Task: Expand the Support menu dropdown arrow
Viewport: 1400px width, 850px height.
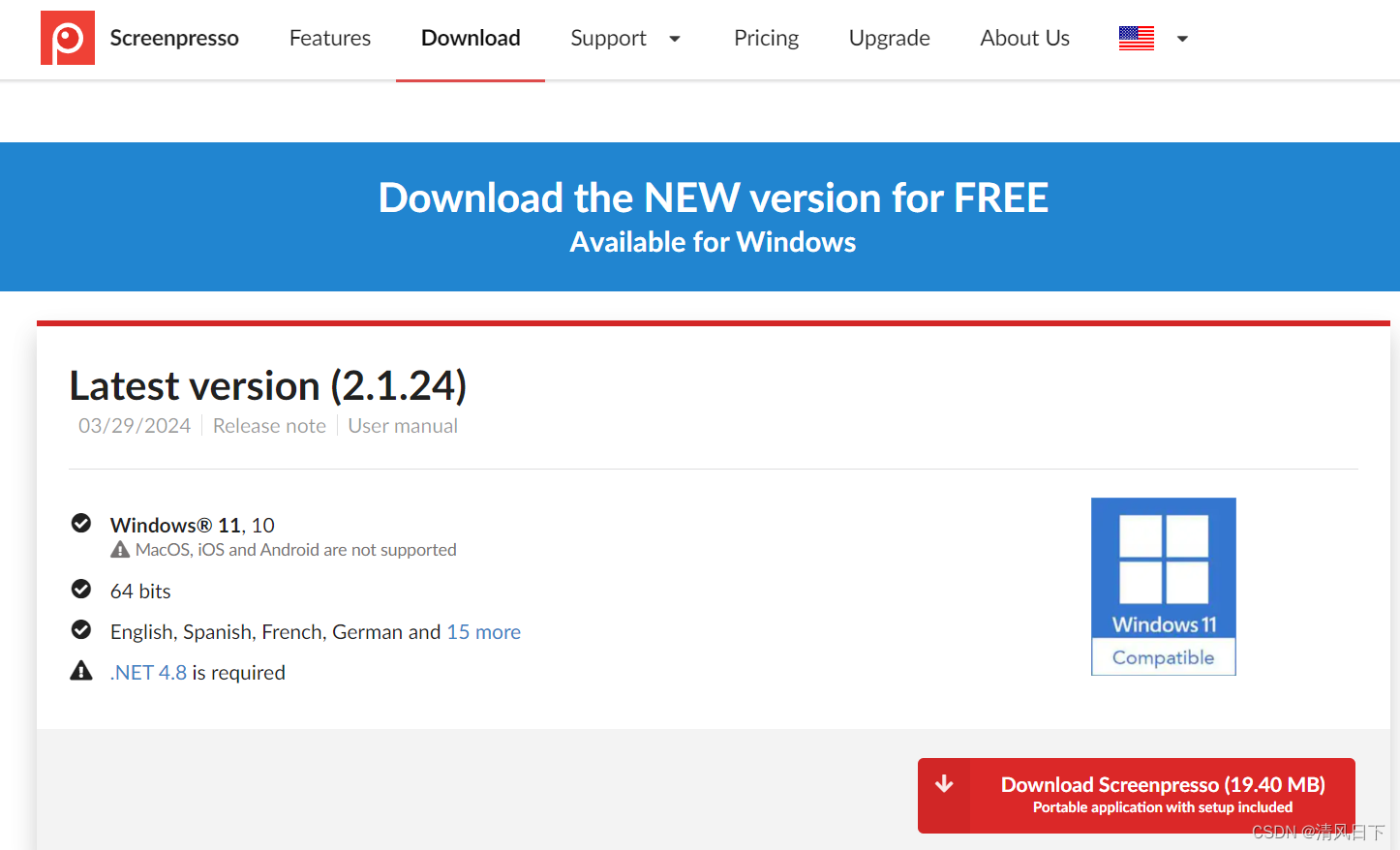Action: [x=675, y=39]
